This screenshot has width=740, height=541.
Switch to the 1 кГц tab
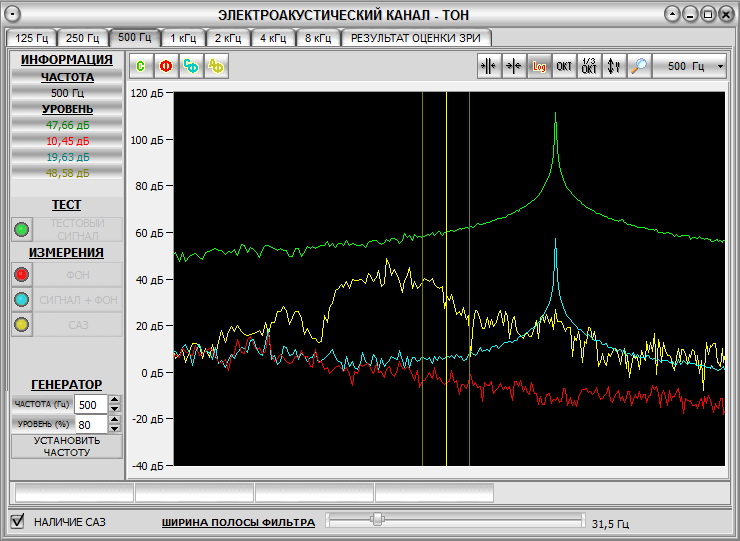(x=183, y=38)
